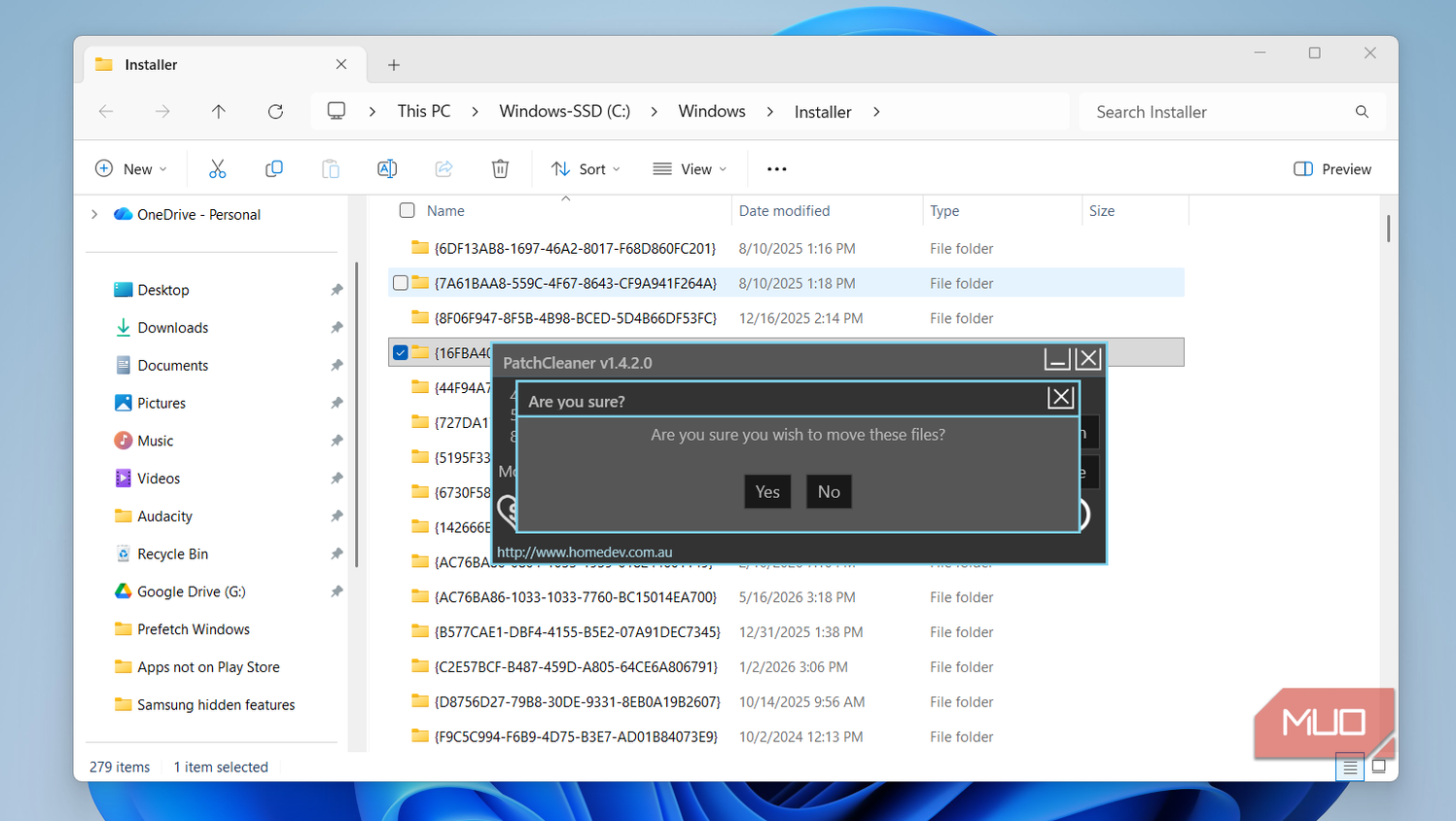Select folder {F9C5C994-F6B9-4D75-B3E7-AD01B84073E9}

[x=576, y=736]
